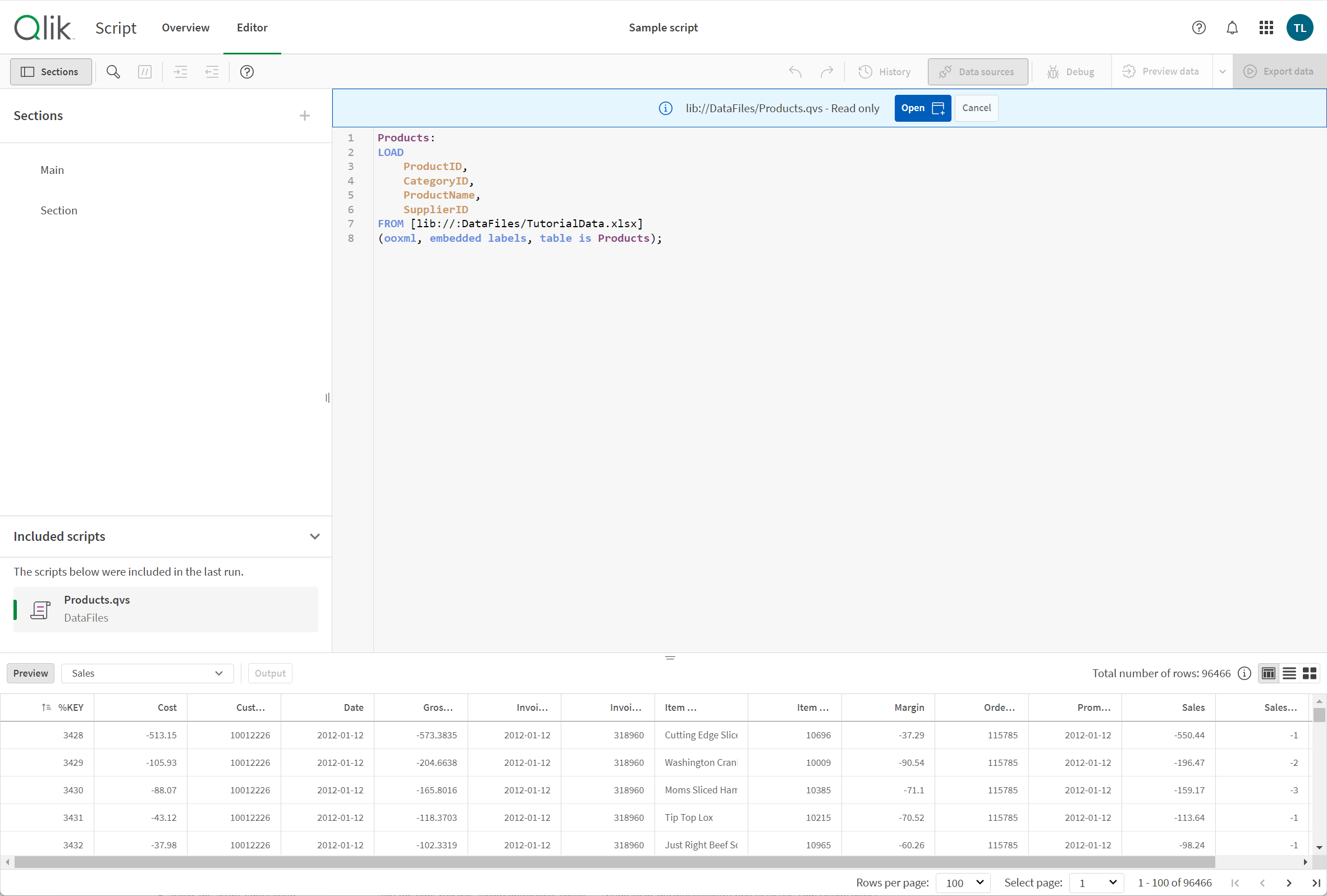The image size is (1327, 896).
Task: Drag the vertical resizer between editor and preview
Action: (x=669, y=657)
